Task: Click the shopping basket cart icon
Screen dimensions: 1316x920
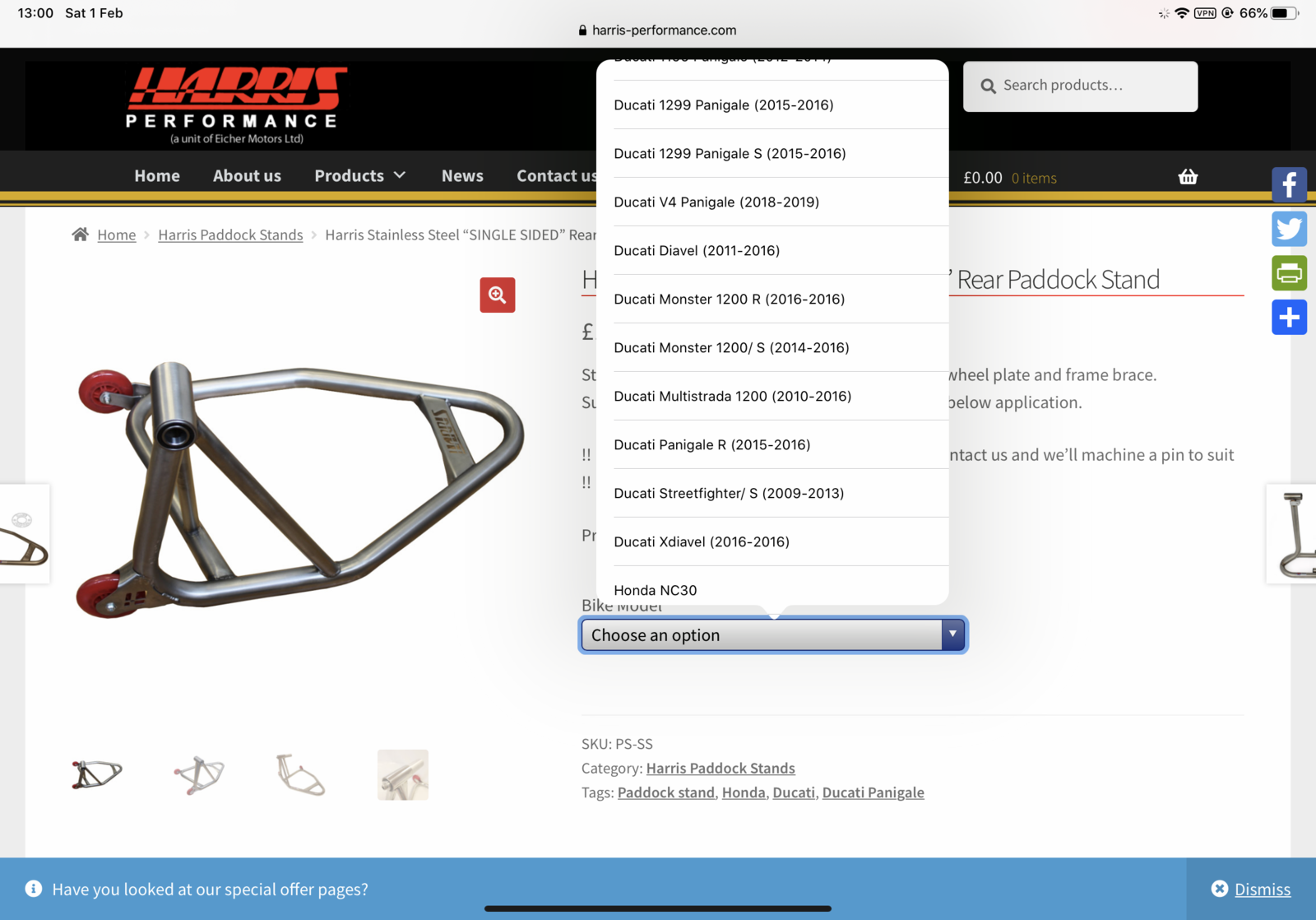Action: [1188, 177]
